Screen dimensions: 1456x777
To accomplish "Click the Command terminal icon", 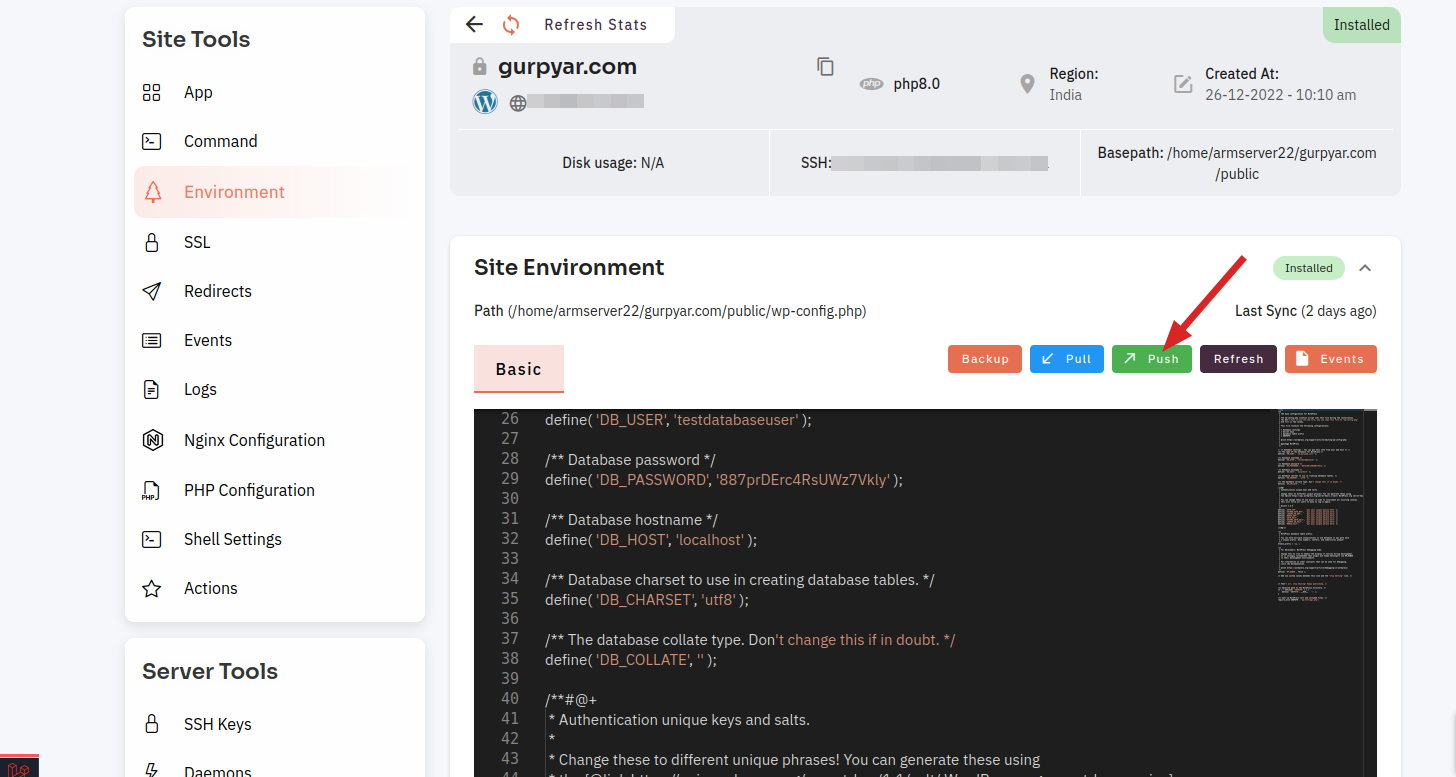I will 152,142.
